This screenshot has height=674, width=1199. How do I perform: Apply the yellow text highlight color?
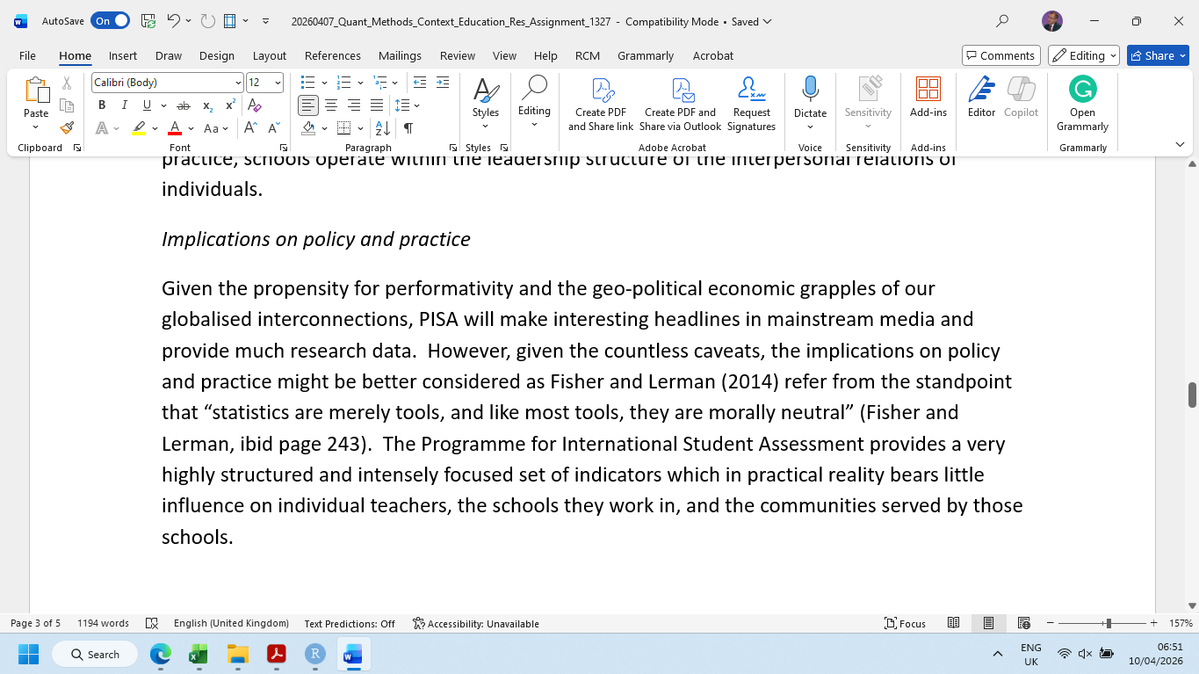click(138, 129)
